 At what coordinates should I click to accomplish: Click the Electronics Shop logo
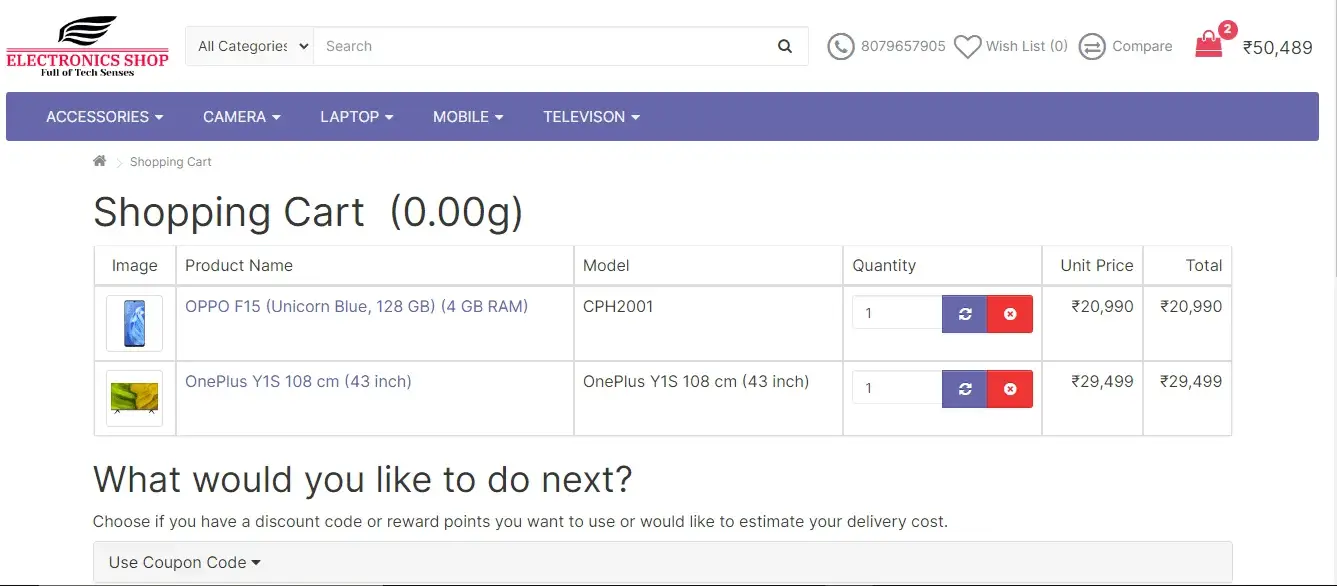point(88,46)
